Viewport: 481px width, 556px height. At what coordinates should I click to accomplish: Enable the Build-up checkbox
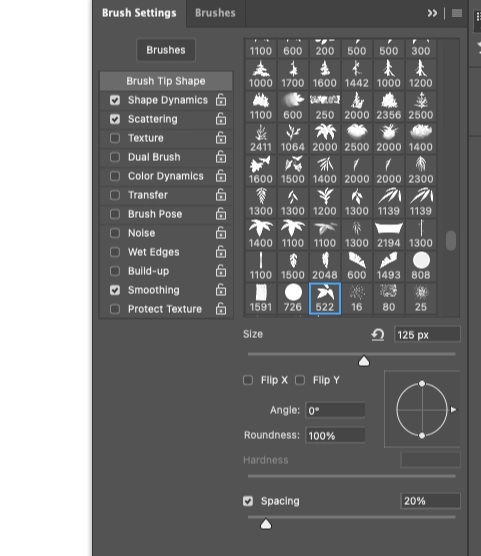115,271
